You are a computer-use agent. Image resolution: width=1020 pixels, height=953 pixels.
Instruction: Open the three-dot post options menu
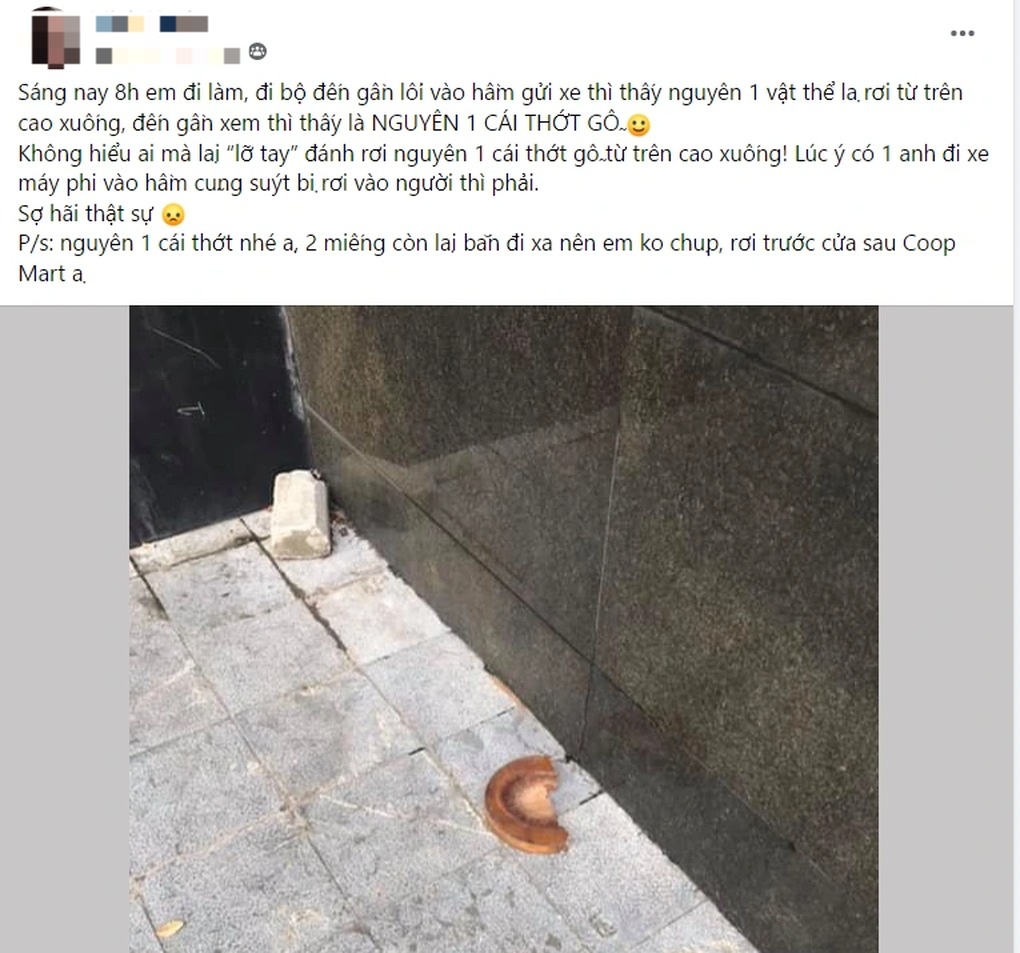(962, 33)
